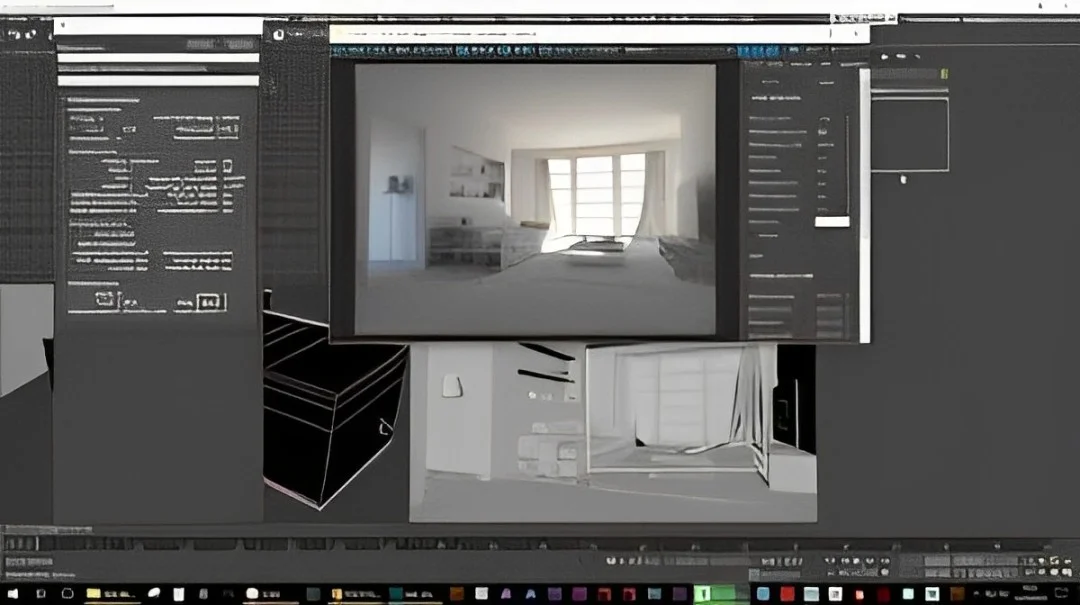Viewport: 1080px width, 605px height.
Task: Click the empty preview box in right panel
Action: (x=909, y=135)
